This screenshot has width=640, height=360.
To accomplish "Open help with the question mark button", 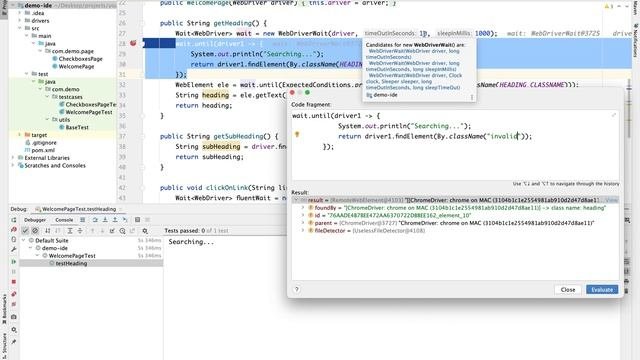I will pyautogui.click(x=297, y=289).
